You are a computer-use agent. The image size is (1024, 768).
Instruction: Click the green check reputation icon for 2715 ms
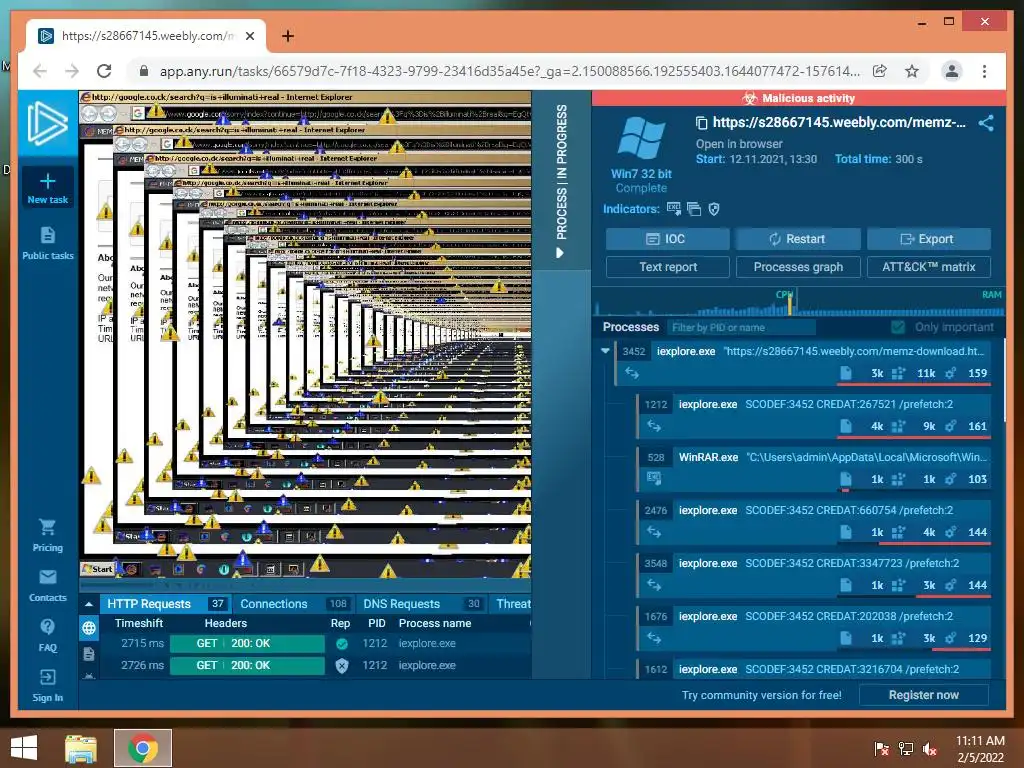342,644
